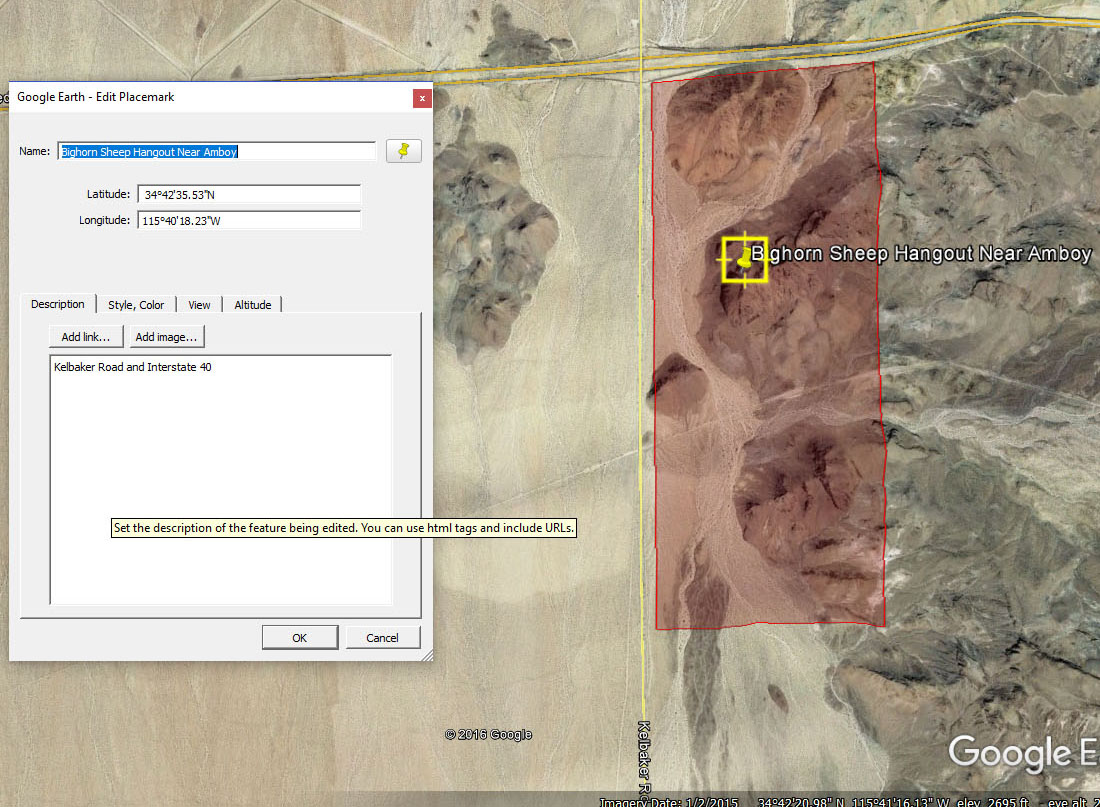Click the Google Earth watermark logo

(1020, 753)
